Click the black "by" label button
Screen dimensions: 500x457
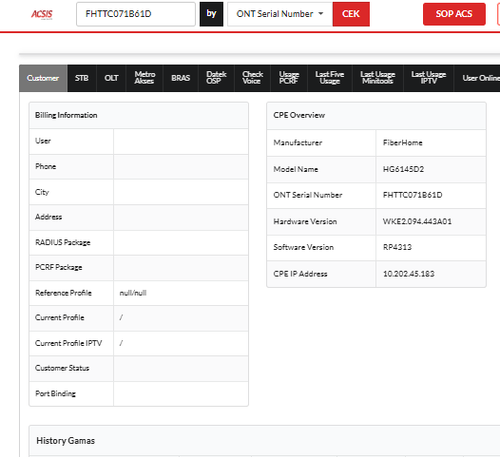click(211, 14)
